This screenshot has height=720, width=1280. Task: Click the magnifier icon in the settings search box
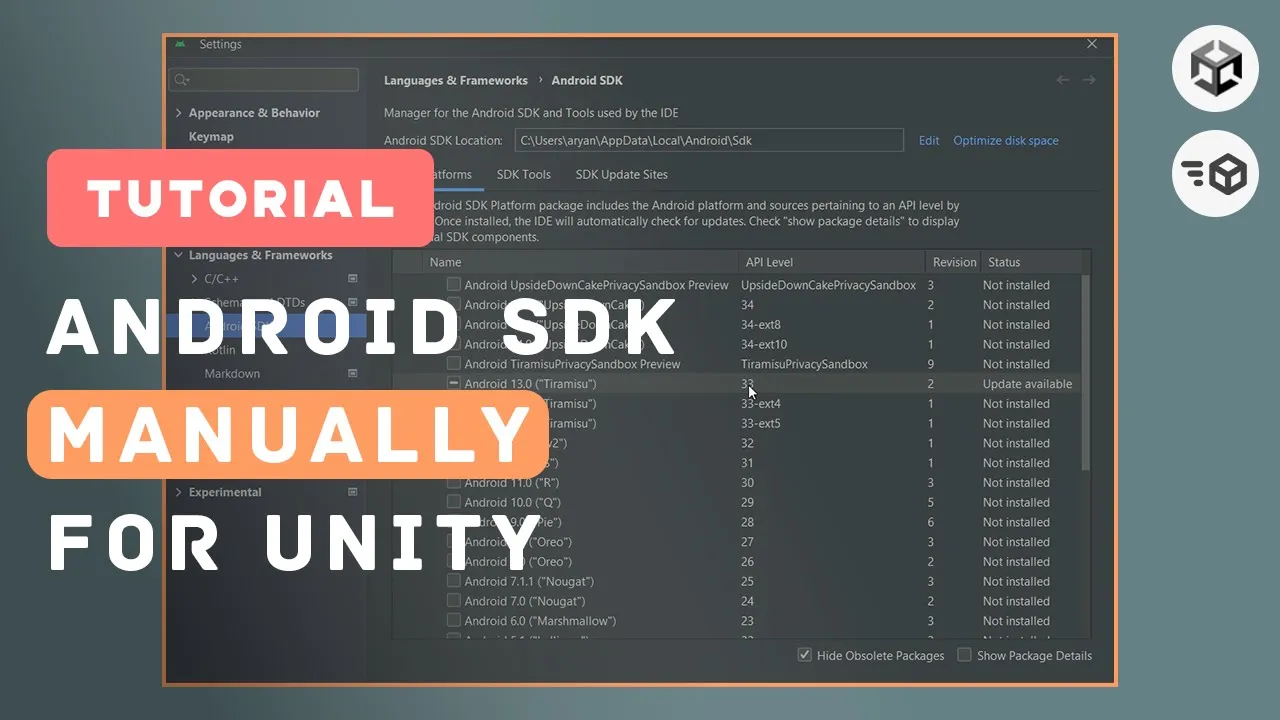[x=181, y=80]
